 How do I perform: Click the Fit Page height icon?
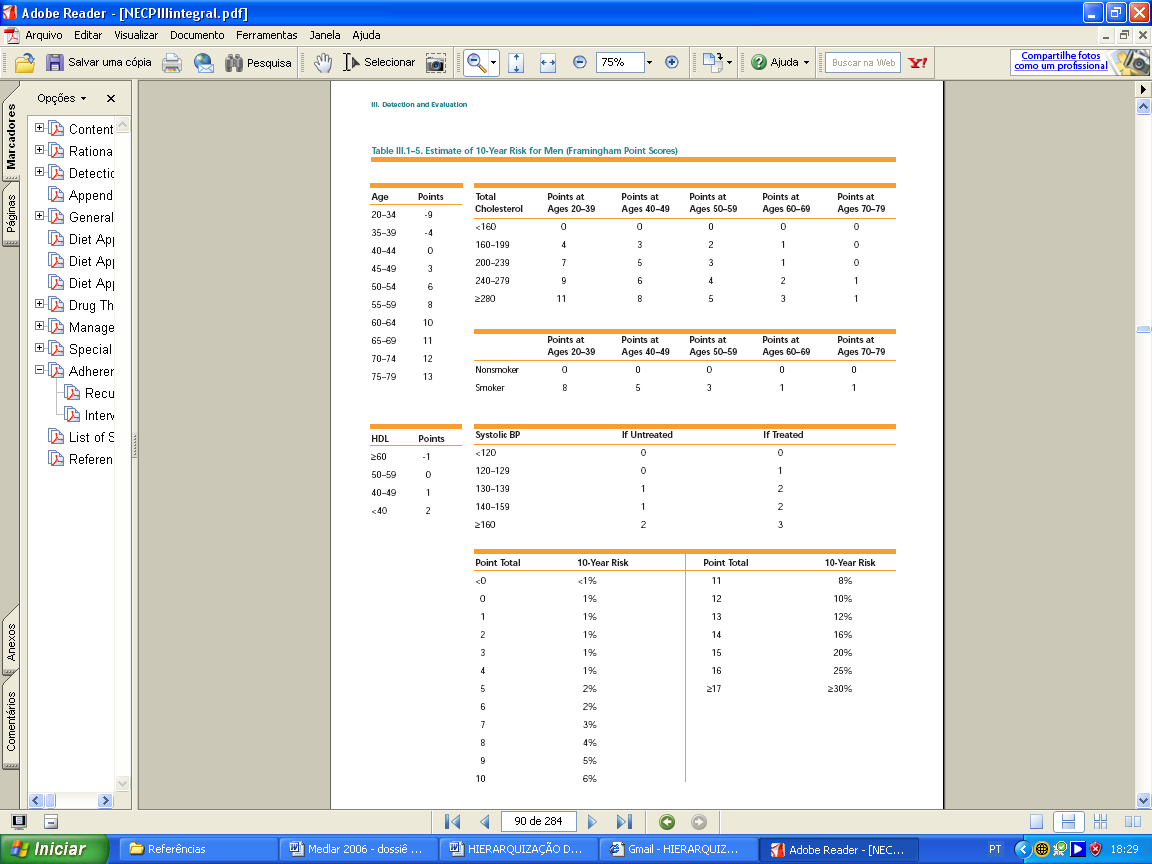click(516, 62)
